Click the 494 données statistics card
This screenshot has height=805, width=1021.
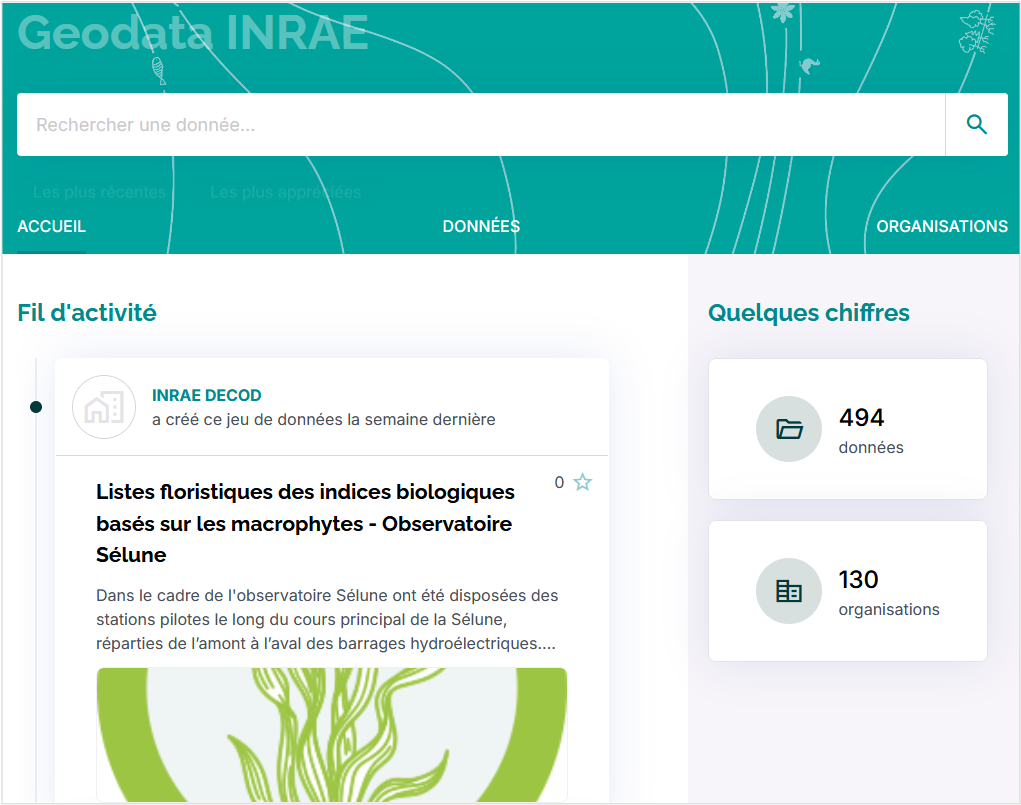tap(847, 429)
